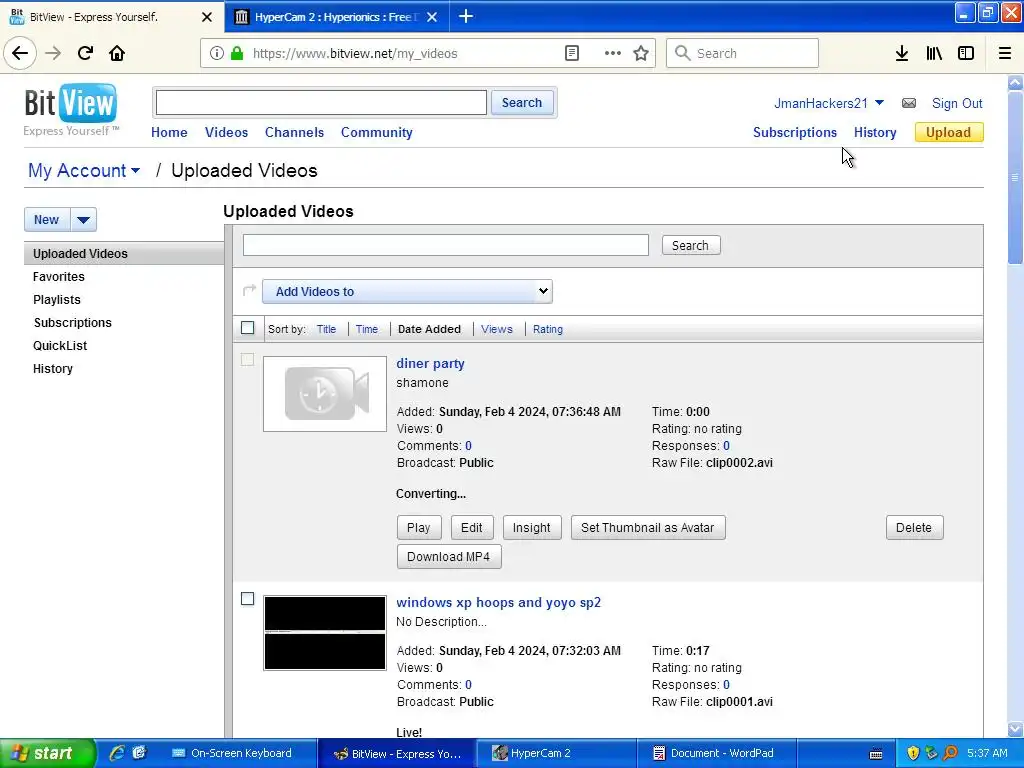Click the share arrow icon beside Add Videos to
This screenshot has height=768, width=1024.
pyautogui.click(x=249, y=290)
